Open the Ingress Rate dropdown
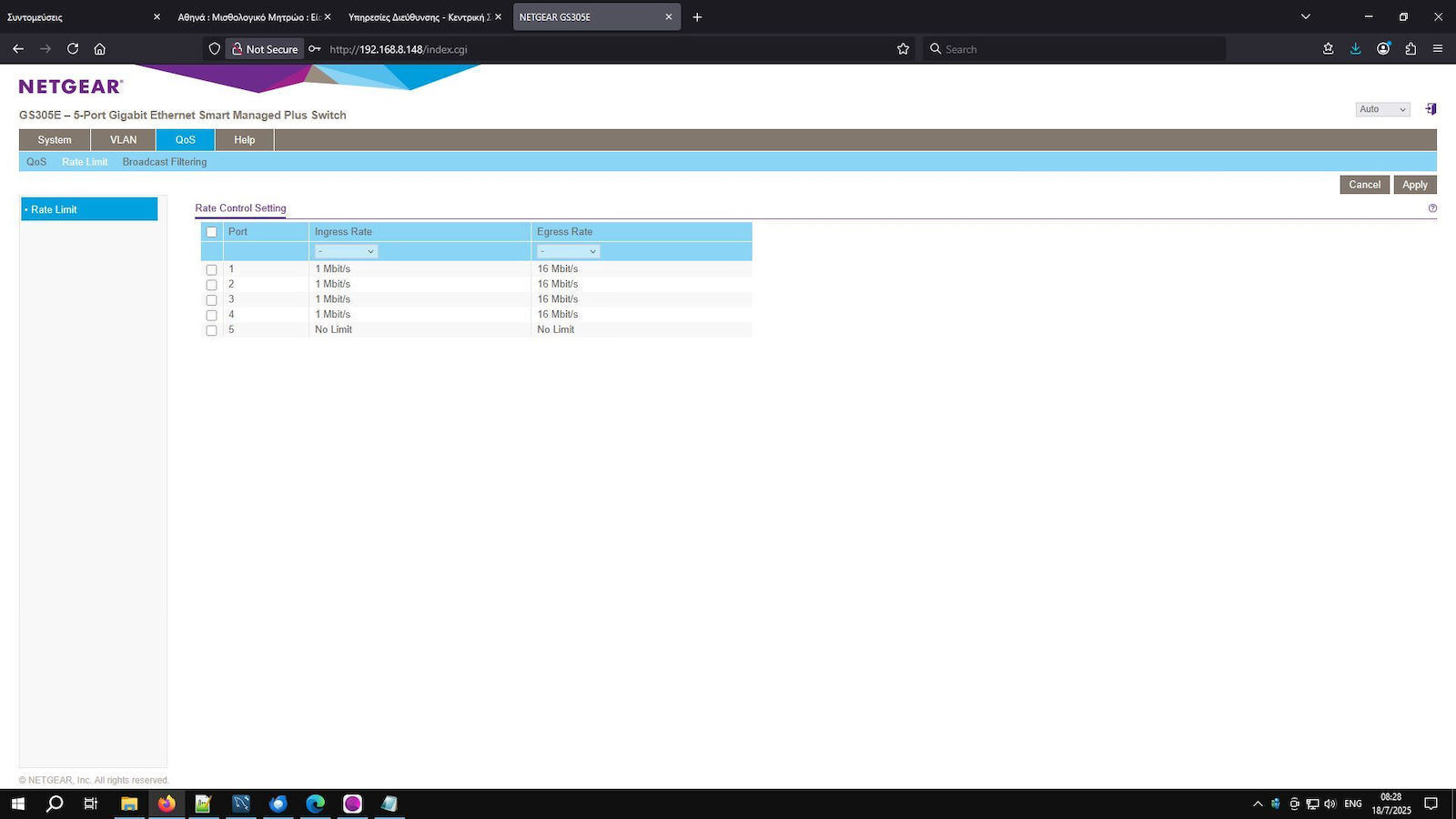This screenshot has width=1456, height=819. point(346,251)
